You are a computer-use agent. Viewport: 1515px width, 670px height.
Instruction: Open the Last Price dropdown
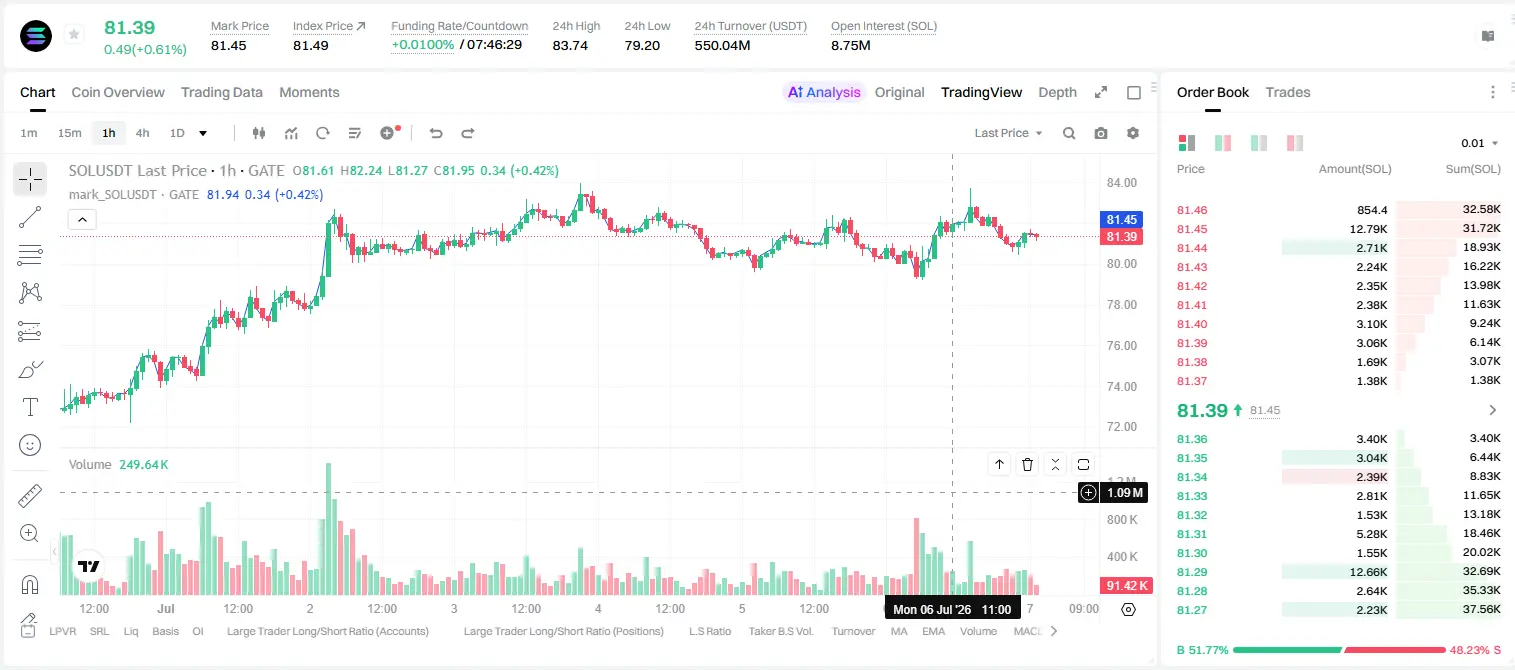pos(1008,133)
